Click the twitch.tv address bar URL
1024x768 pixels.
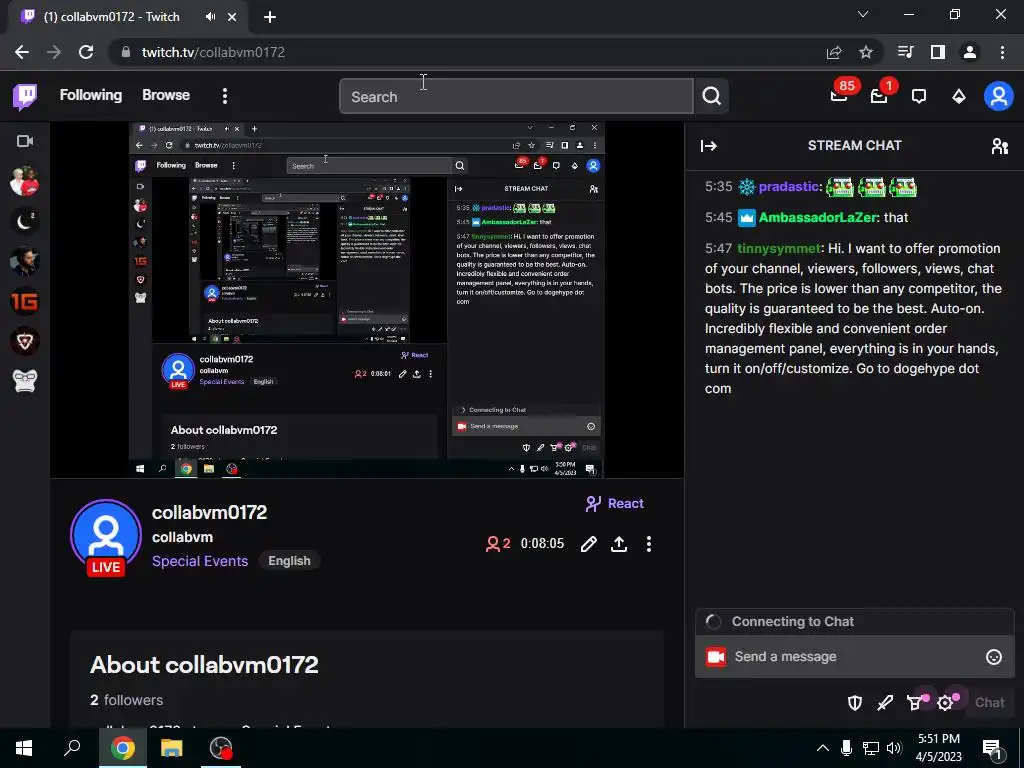coord(213,52)
